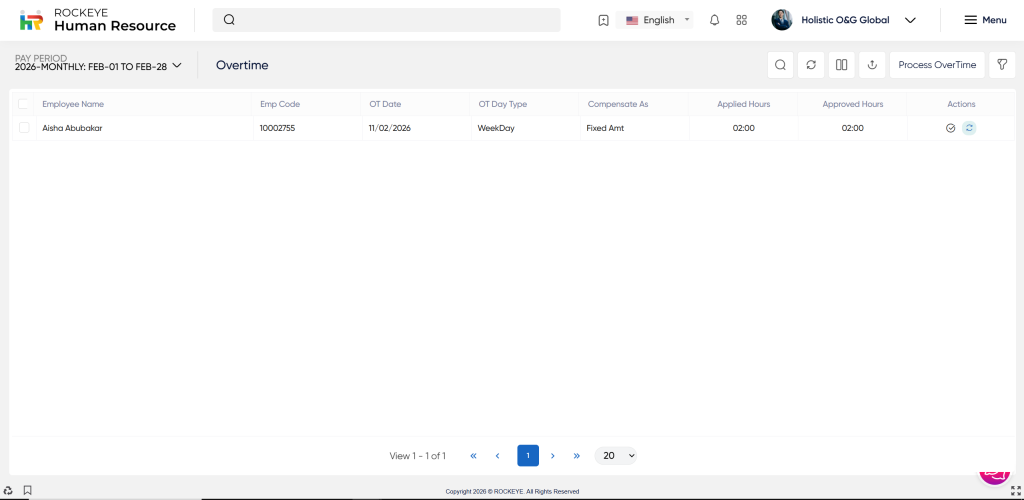Screen dimensions: 1024x500
Task: Approve Aisha Abubakar's overtime with check icon
Action: 951,128
